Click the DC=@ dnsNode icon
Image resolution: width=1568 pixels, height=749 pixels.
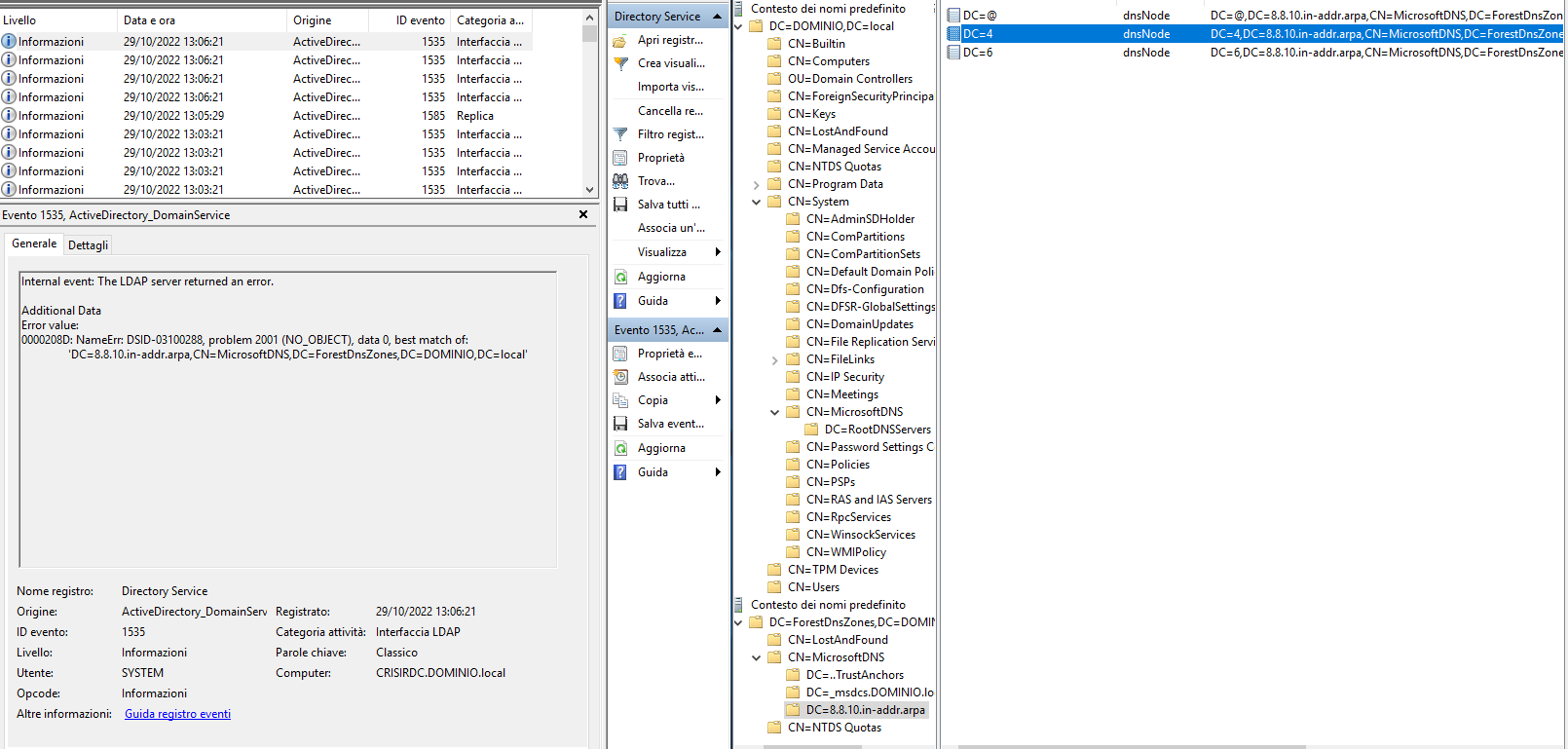953,16
